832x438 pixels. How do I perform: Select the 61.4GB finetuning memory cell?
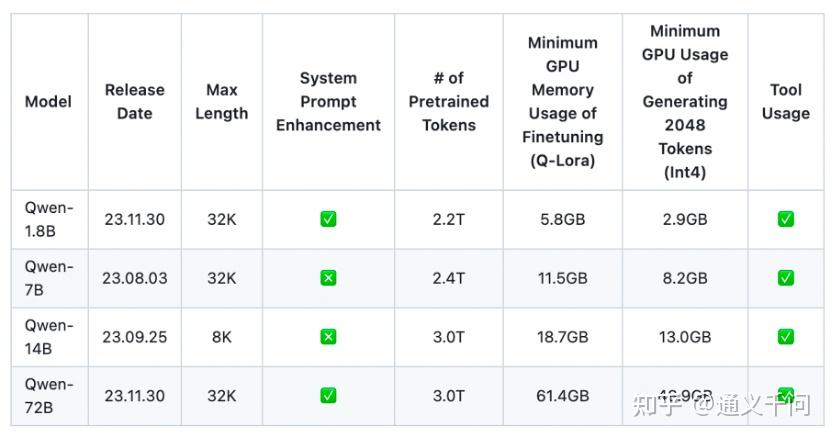pos(562,396)
